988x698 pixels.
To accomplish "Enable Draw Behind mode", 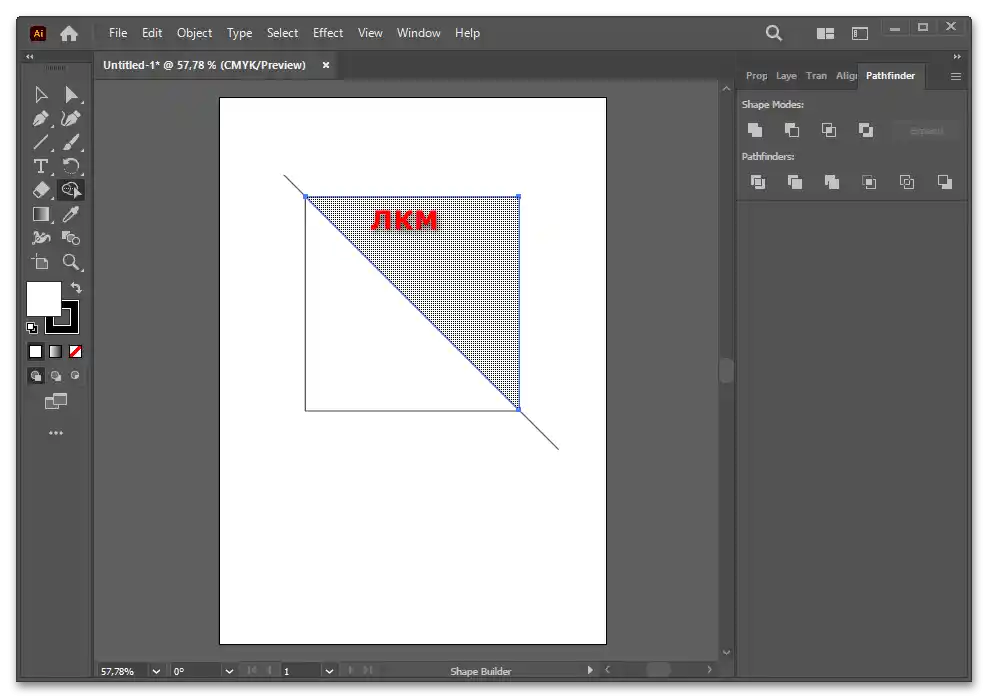I will 56,376.
